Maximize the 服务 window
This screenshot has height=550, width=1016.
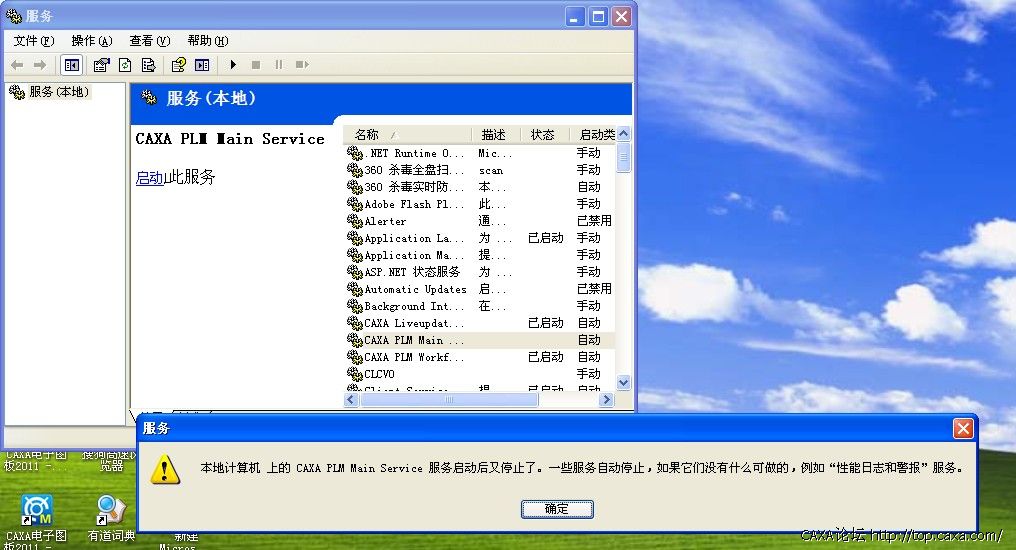598,16
